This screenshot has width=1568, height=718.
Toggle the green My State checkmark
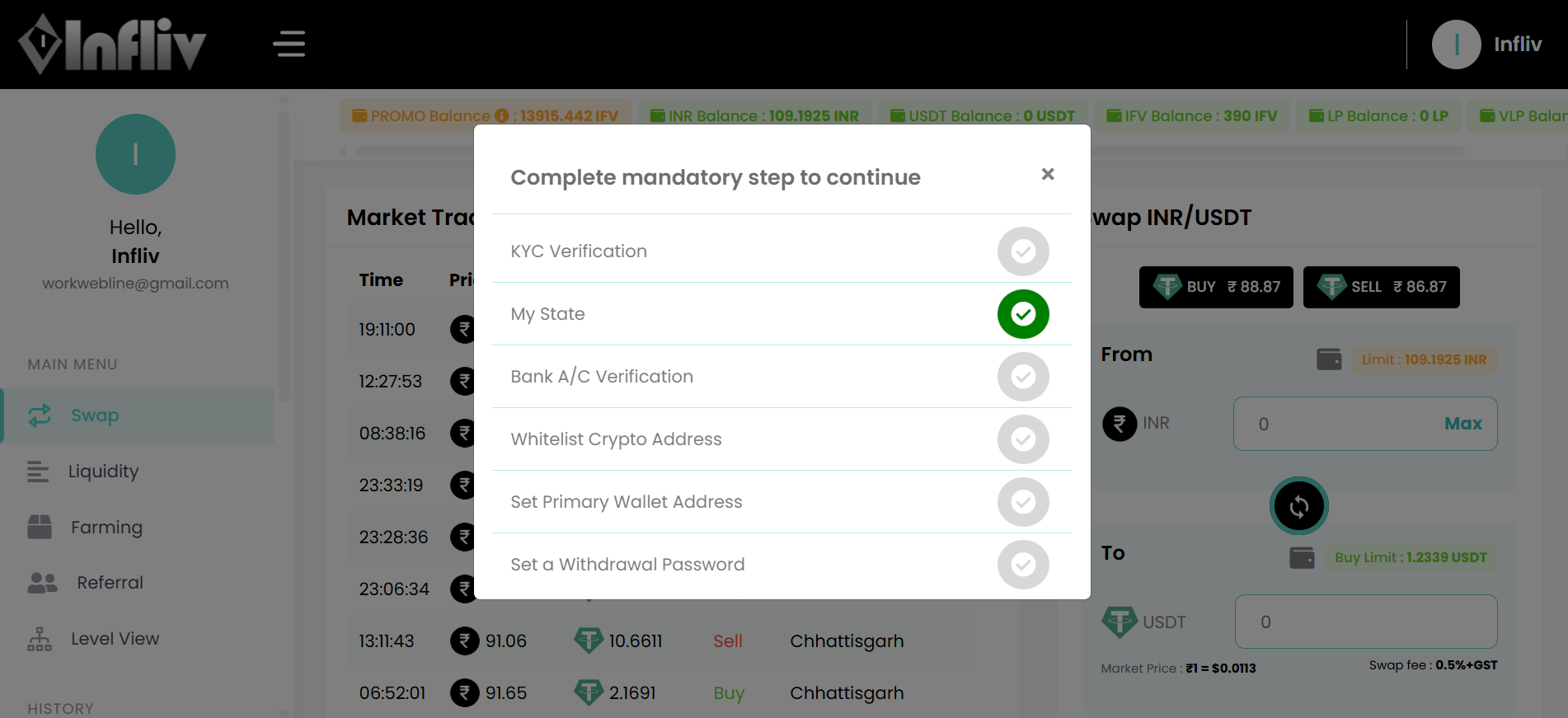[1023, 314]
